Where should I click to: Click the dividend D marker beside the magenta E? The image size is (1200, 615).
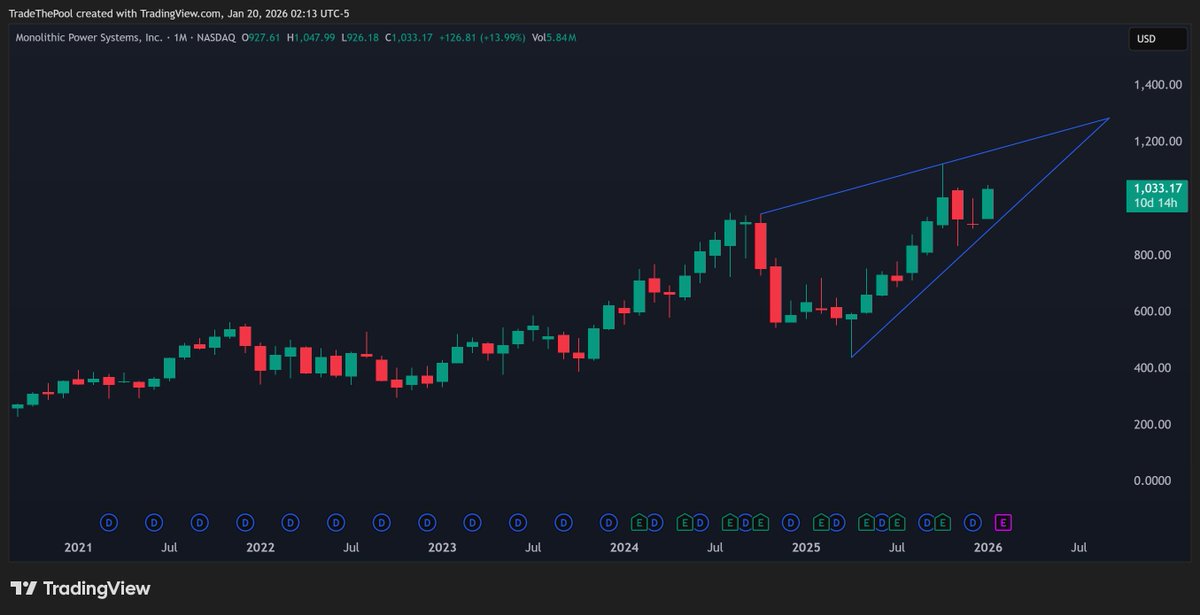[972, 522]
